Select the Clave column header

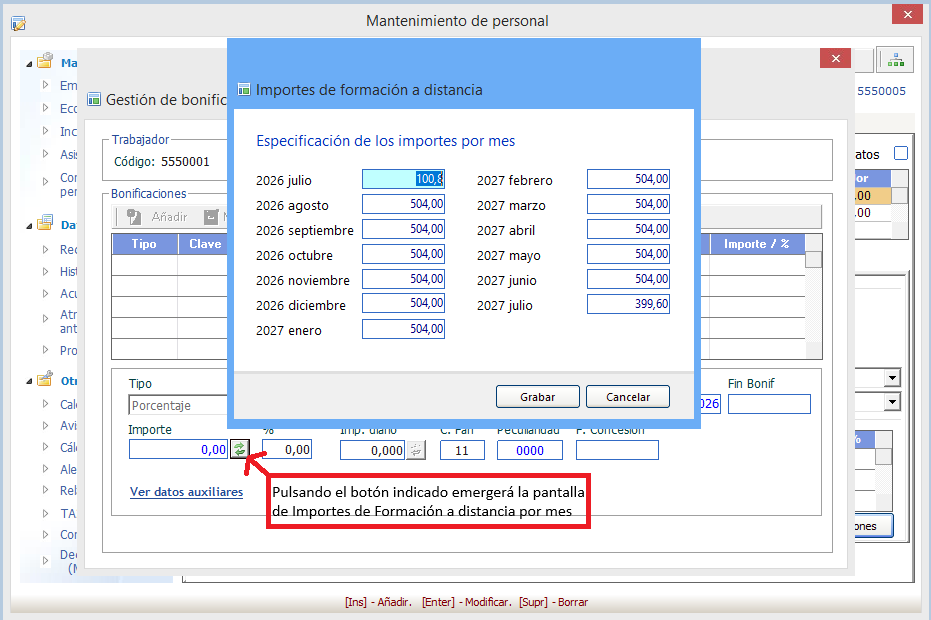point(204,244)
